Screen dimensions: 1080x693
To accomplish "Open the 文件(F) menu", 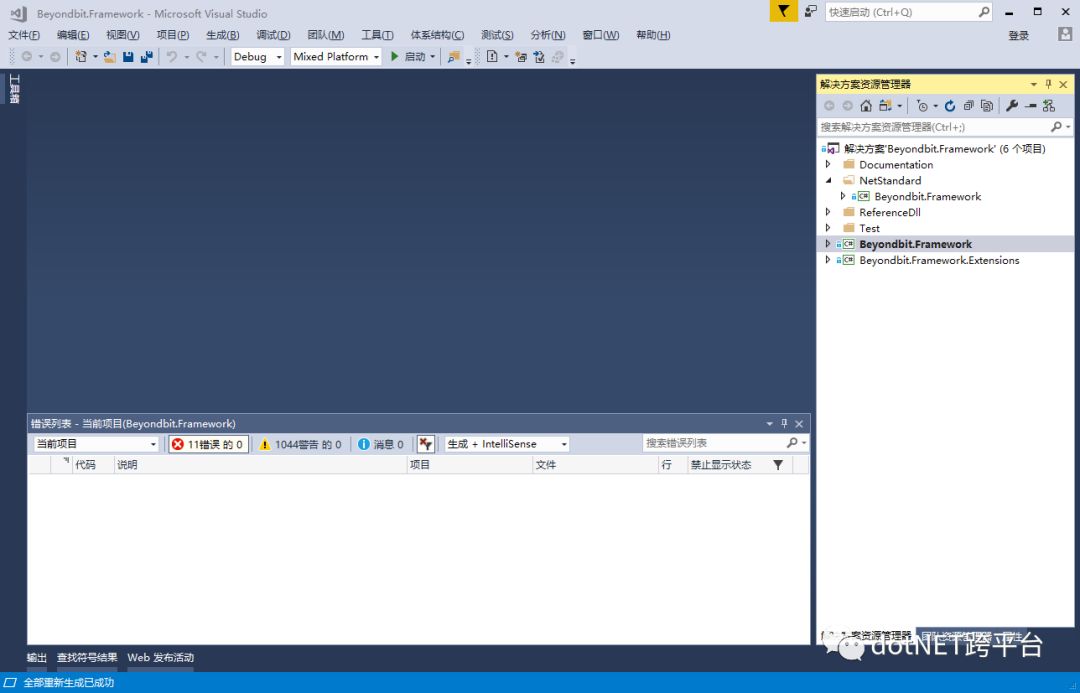I will coord(24,35).
